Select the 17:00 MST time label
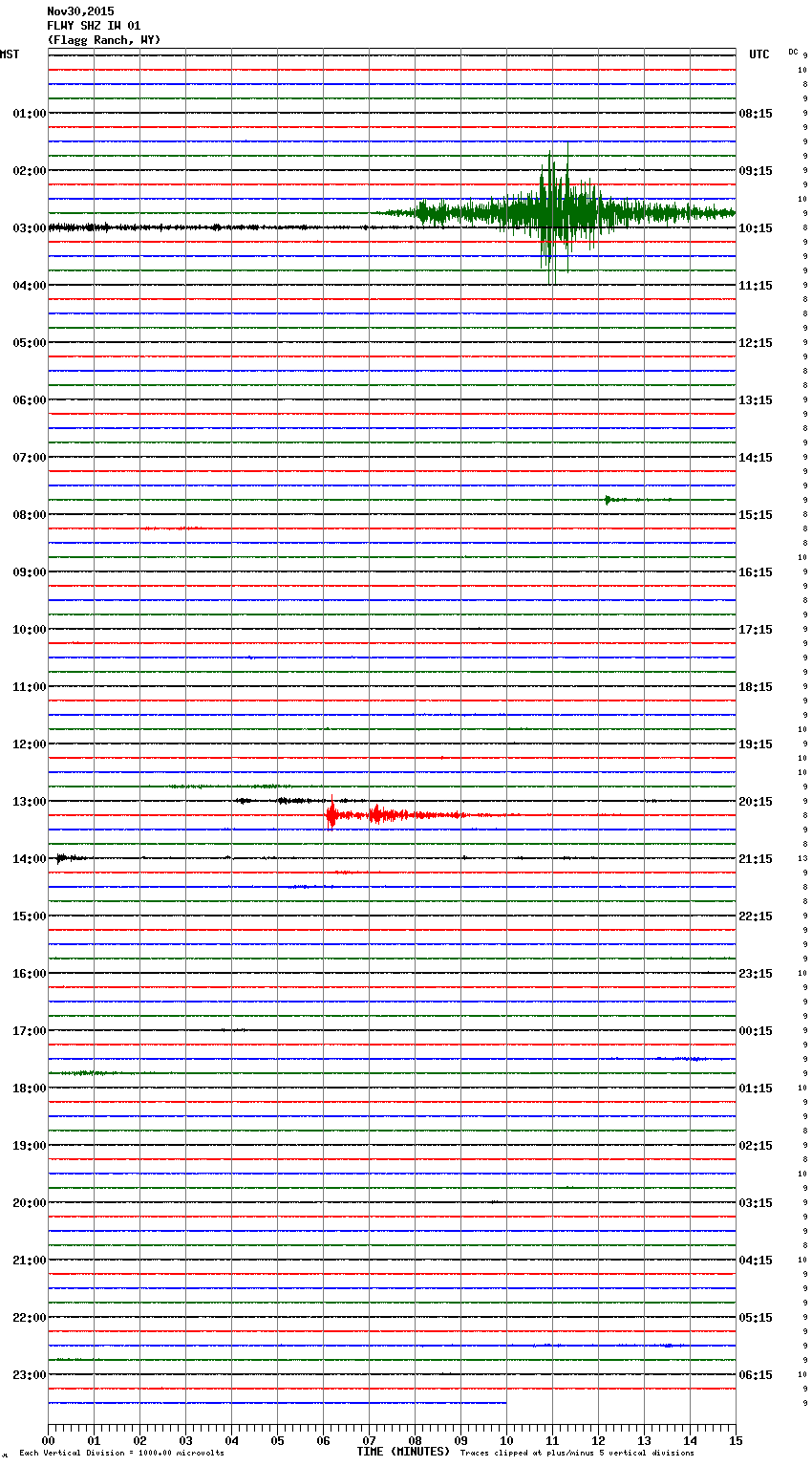Viewport: 812px width, 1466px height. point(30,1031)
